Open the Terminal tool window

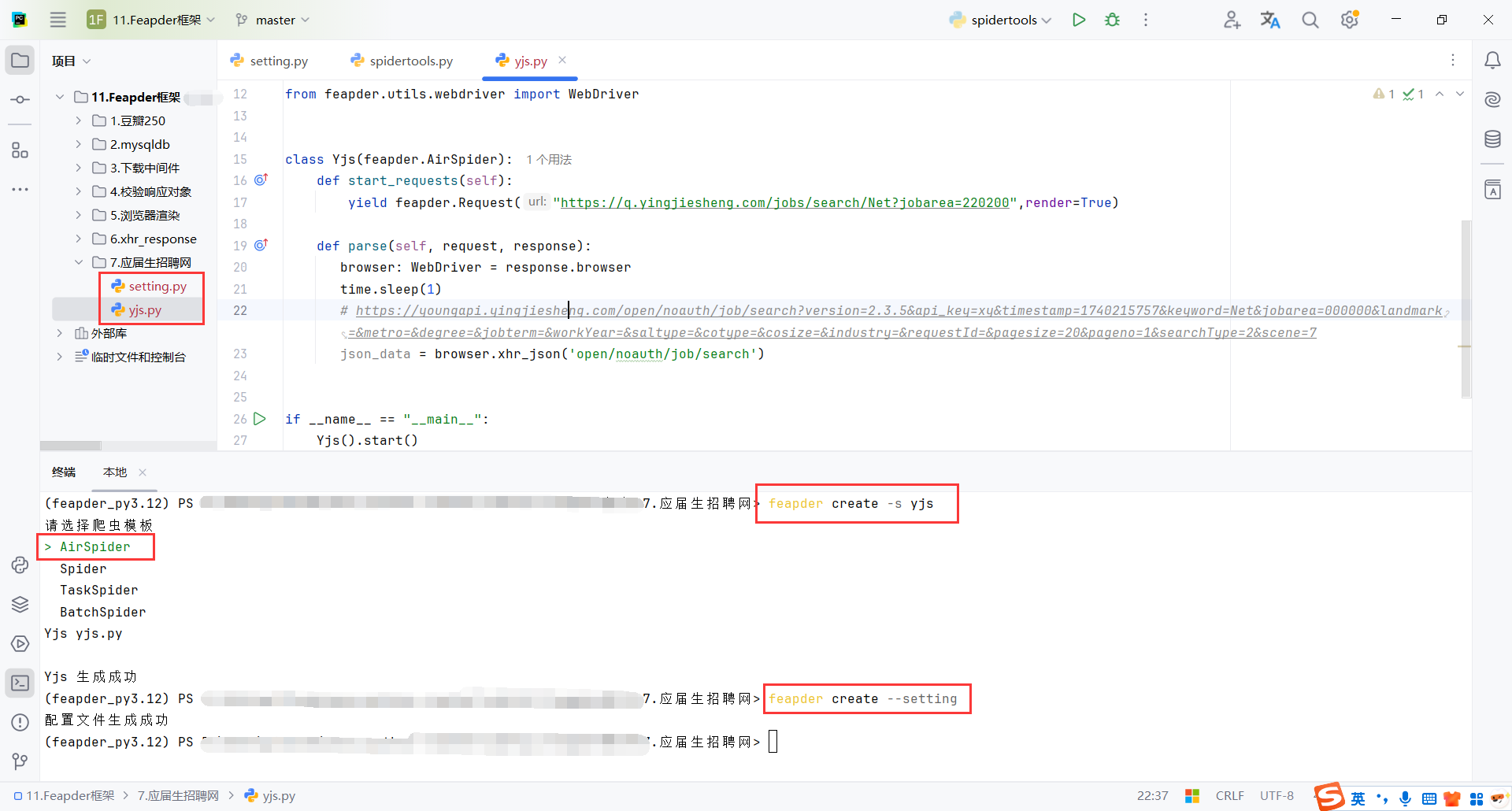pos(20,683)
